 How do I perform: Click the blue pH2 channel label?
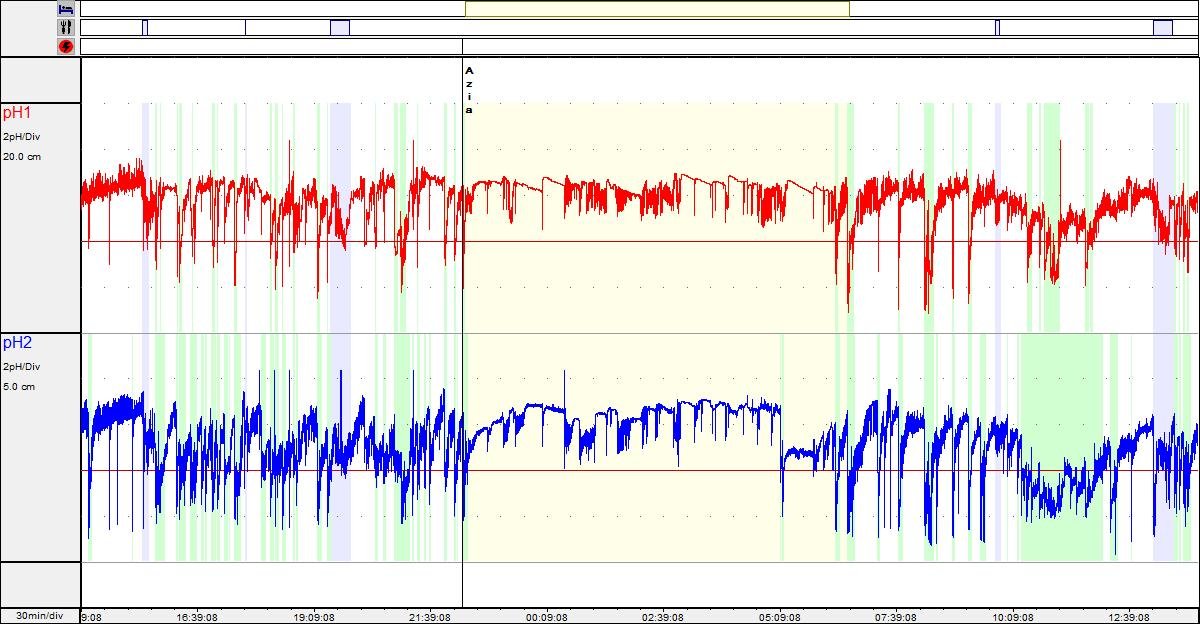tap(17, 343)
